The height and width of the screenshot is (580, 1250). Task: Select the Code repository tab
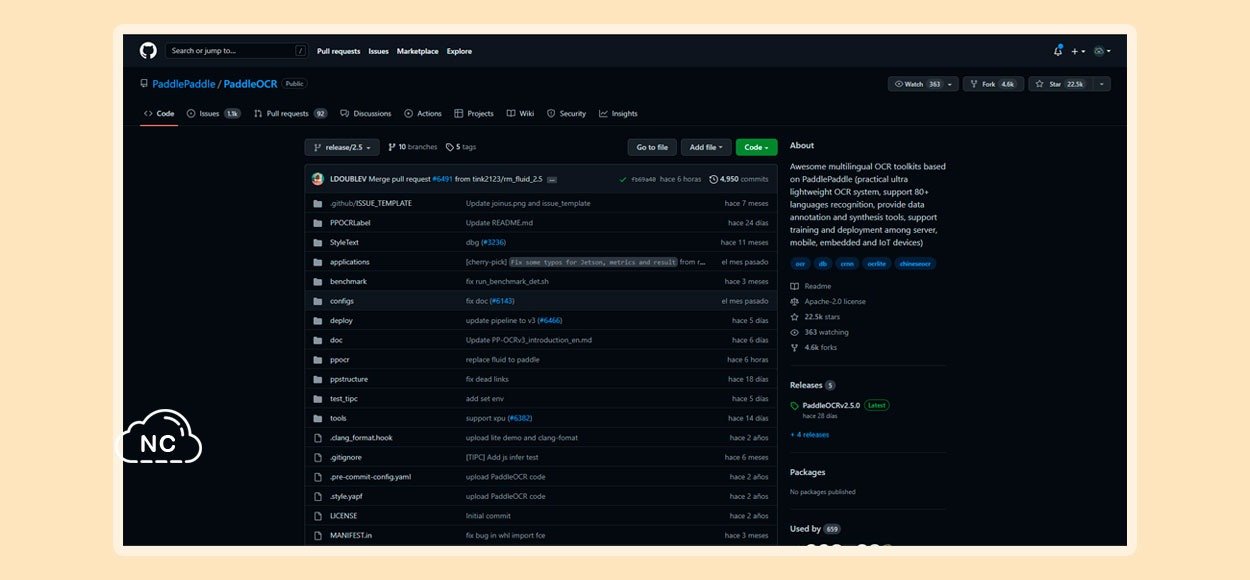click(x=159, y=114)
